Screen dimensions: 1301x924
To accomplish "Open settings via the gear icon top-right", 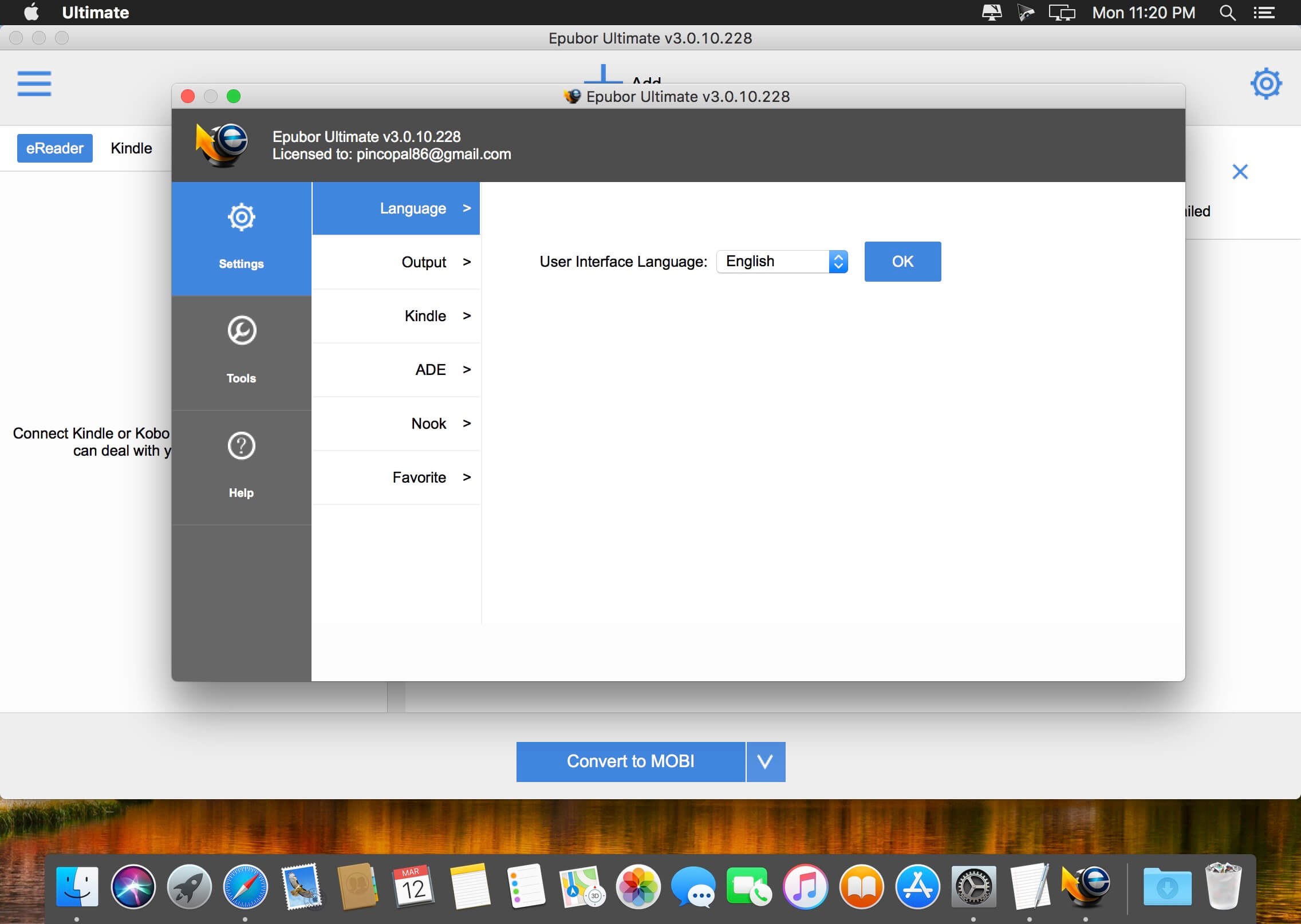I will (x=1265, y=84).
